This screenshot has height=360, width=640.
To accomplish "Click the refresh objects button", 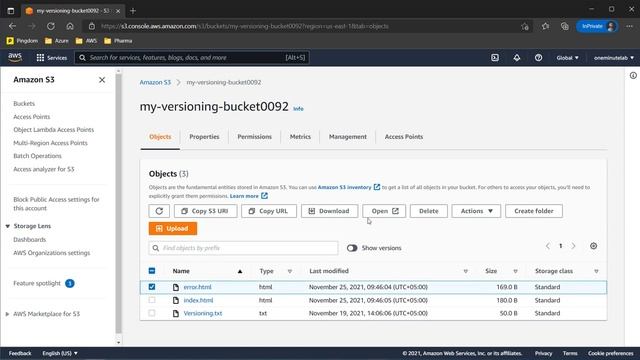I will (159, 211).
